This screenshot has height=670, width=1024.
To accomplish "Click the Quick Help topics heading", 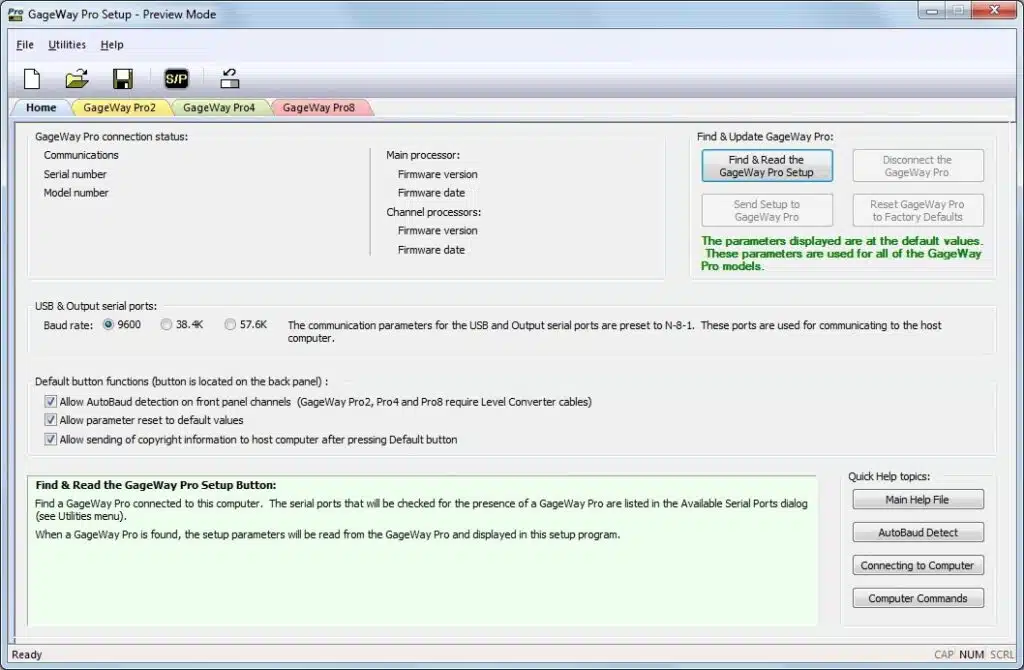I will 889,476.
